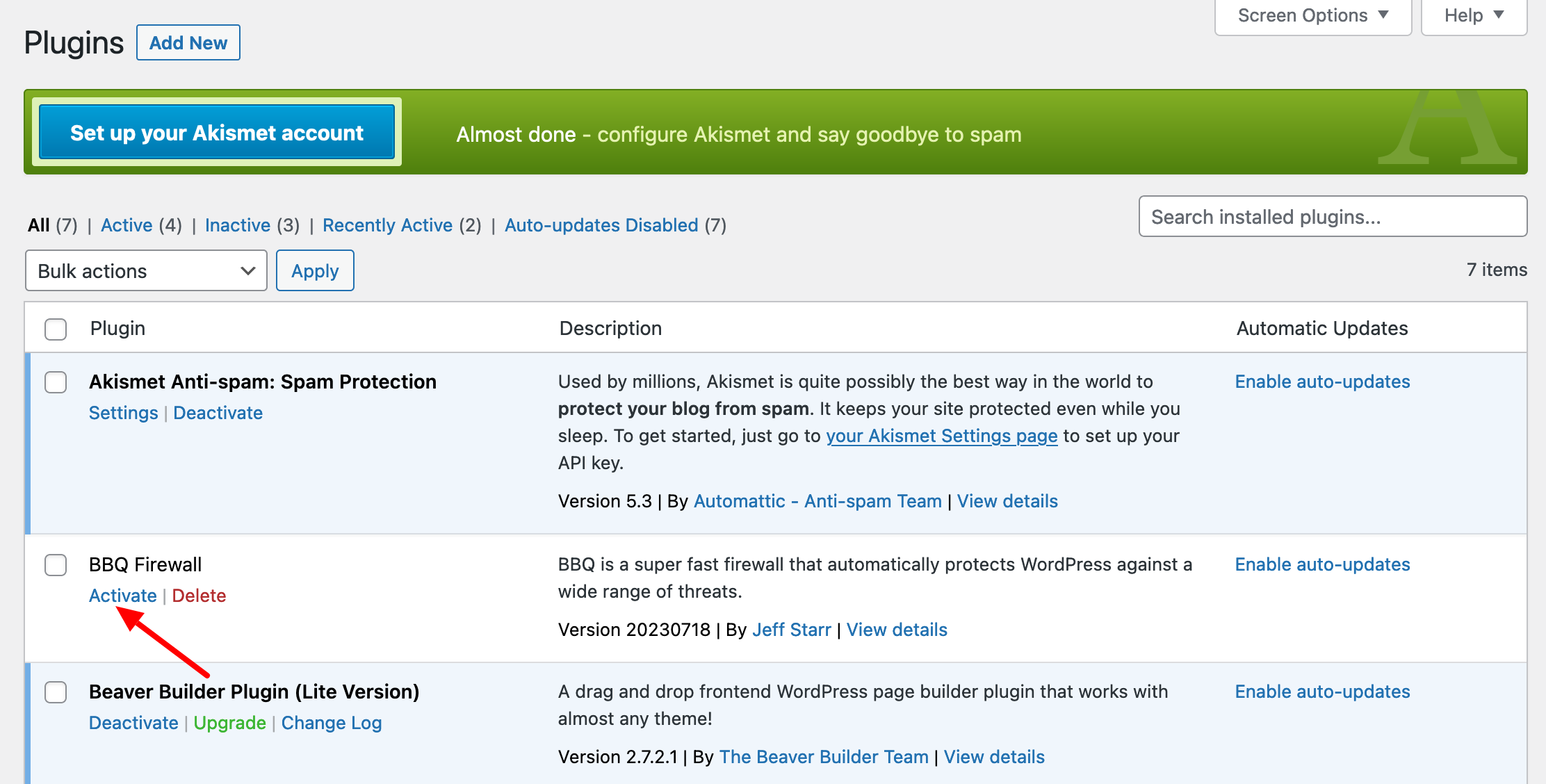
Task: Filter plugins by Auto-updates Disabled
Action: point(601,225)
